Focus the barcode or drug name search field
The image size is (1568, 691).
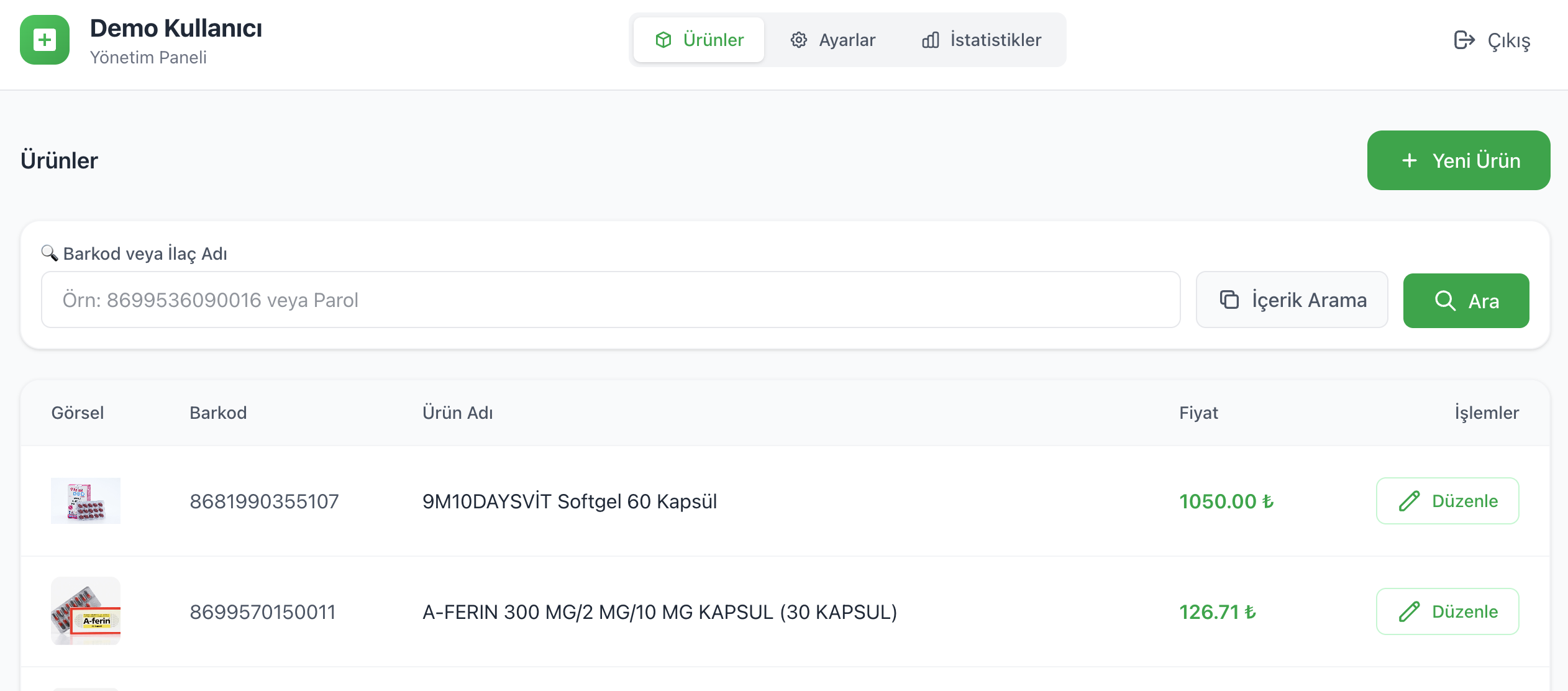(610, 300)
